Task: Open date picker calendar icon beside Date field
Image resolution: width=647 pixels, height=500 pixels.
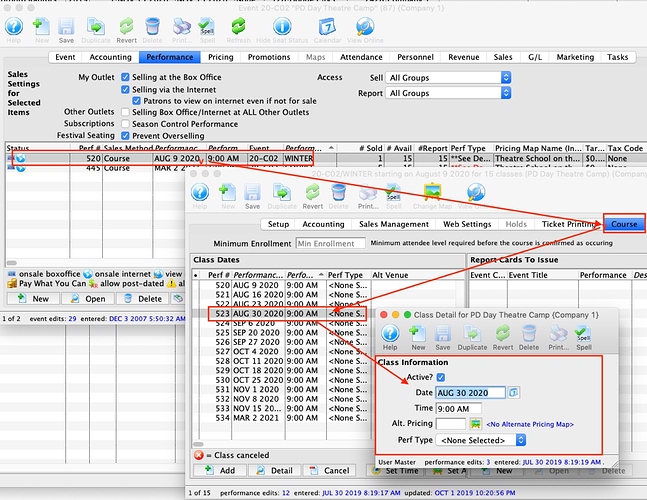Action: [x=513, y=392]
